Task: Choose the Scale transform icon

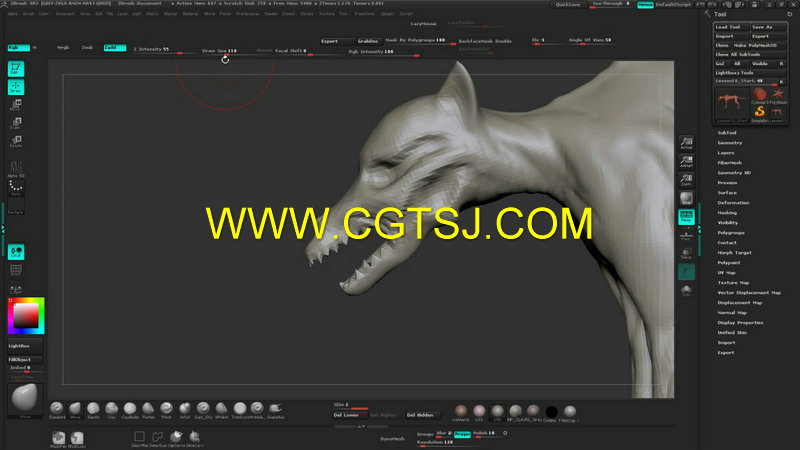Action: pos(16,123)
